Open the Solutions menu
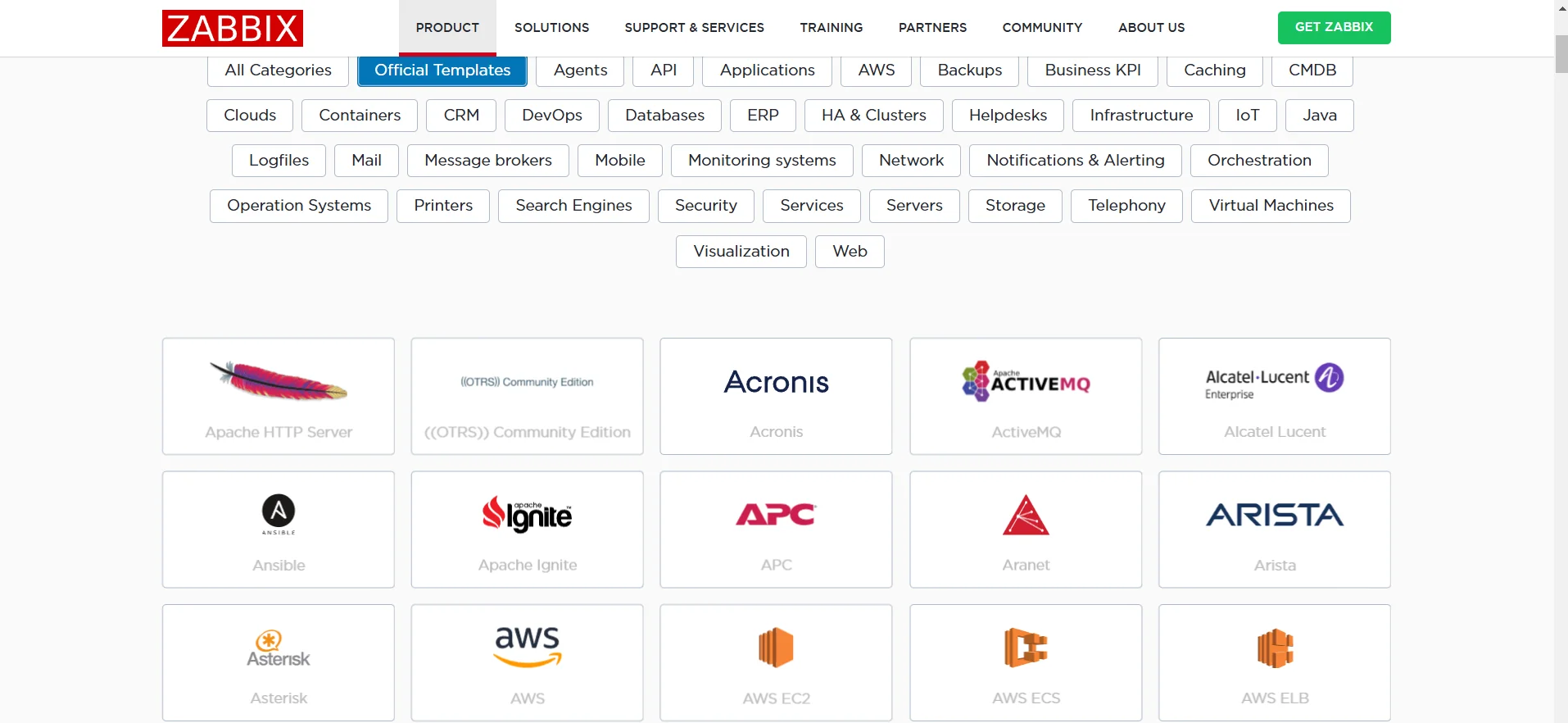Image resolution: width=1568 pixels, height=723 pixels. coord(551,28)
